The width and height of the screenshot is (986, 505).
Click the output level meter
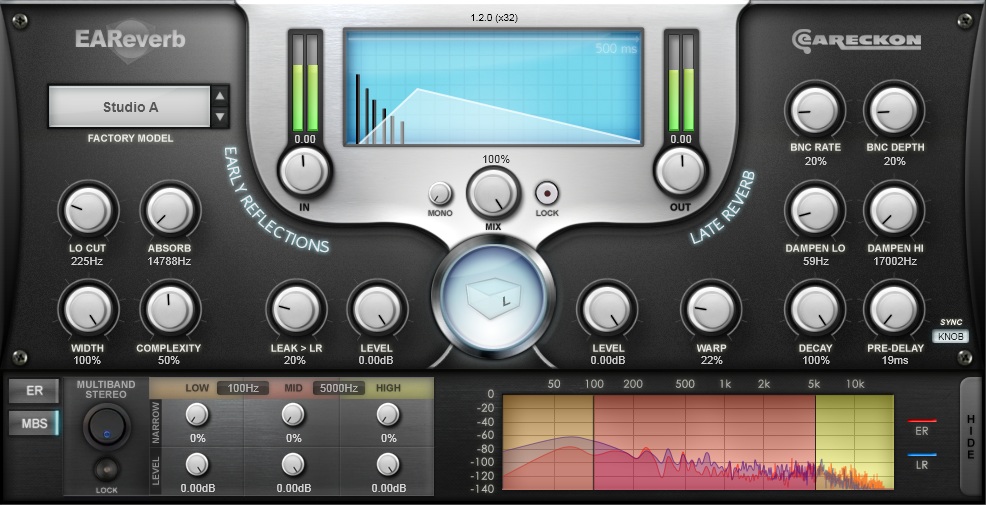coord(682,82)
